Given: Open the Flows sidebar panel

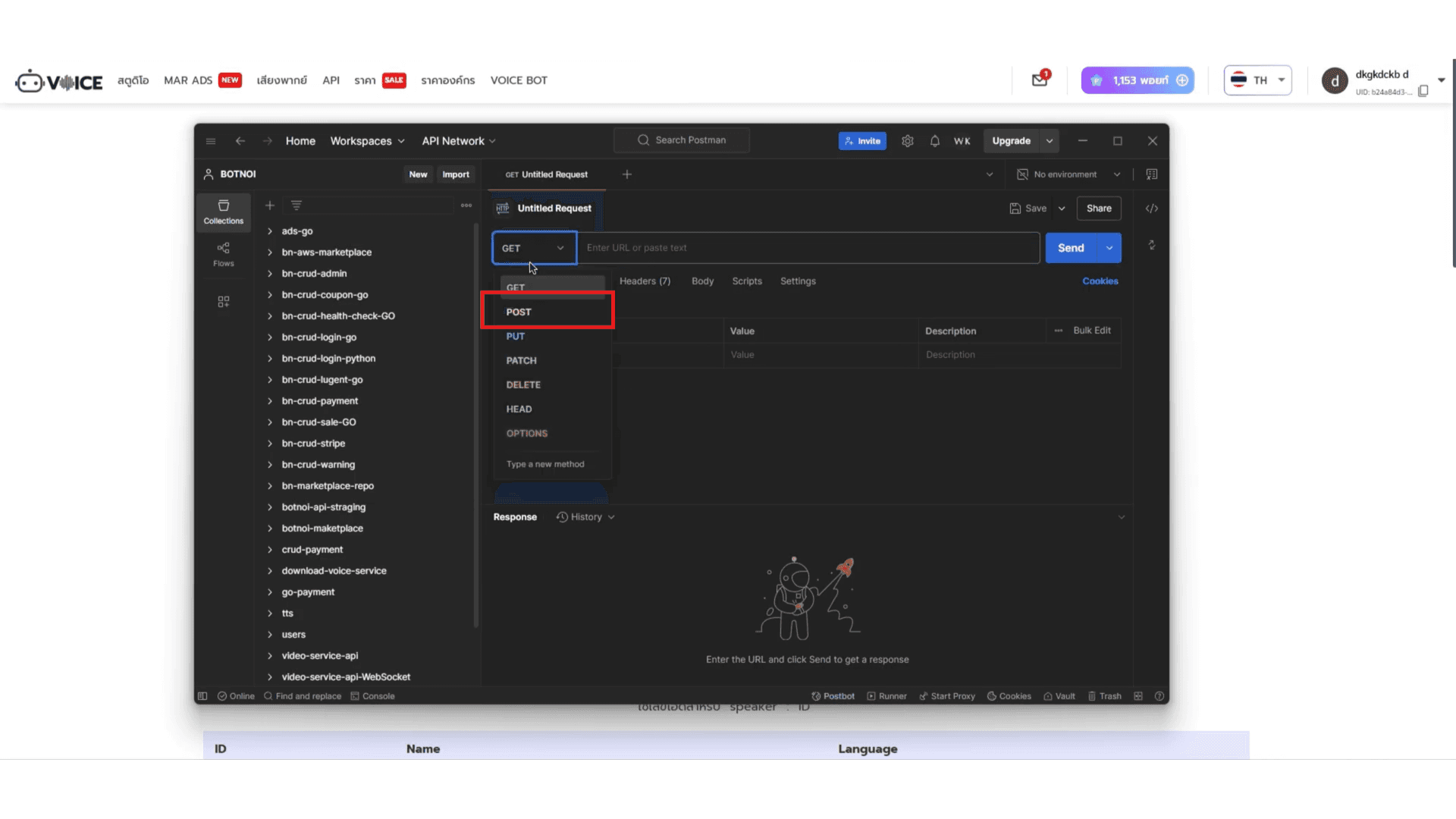Looking at the screenshot, I should click(x=223, y=254).
